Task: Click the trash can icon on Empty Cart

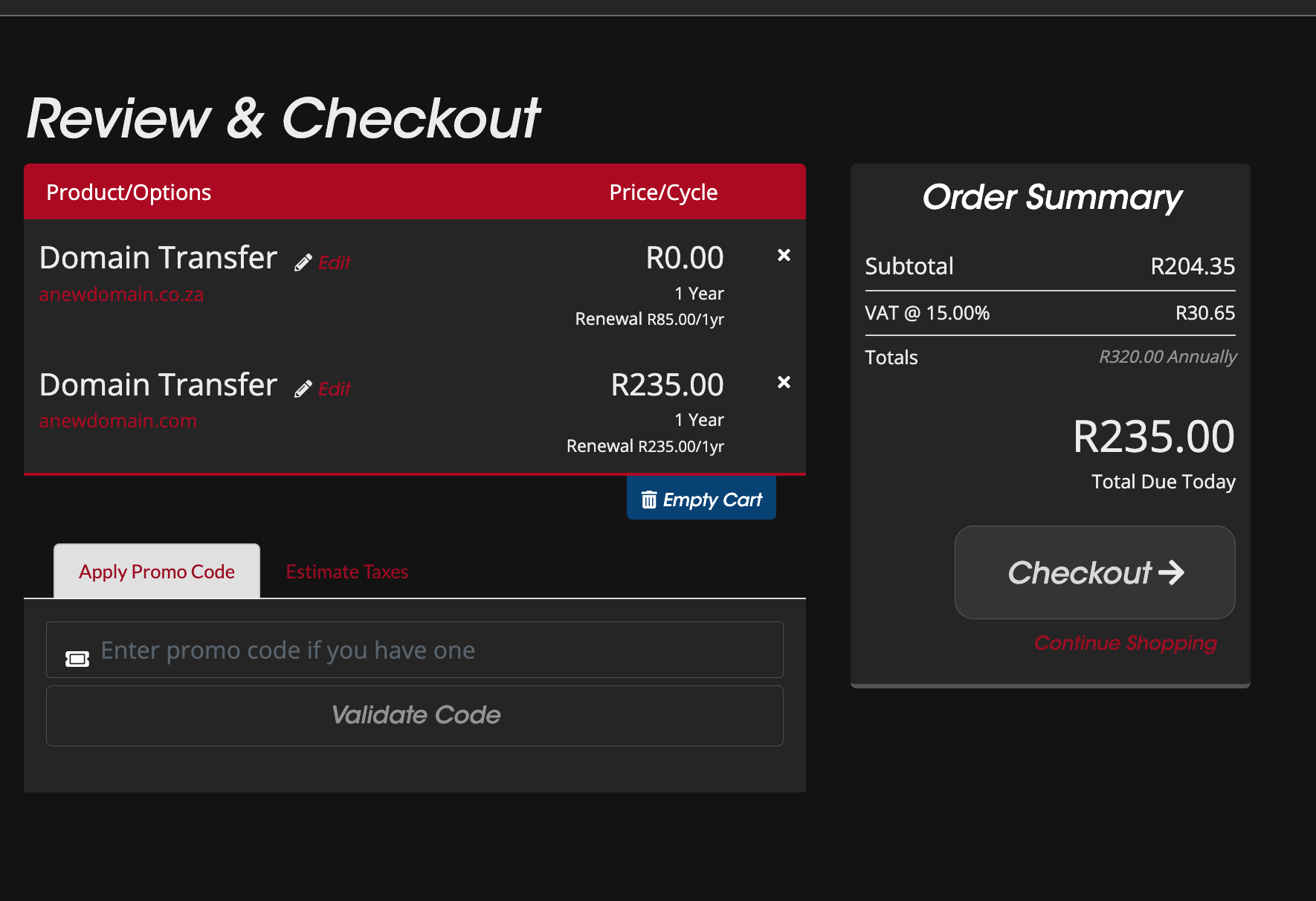Action: pyautogui.click(x=649, y=500)
